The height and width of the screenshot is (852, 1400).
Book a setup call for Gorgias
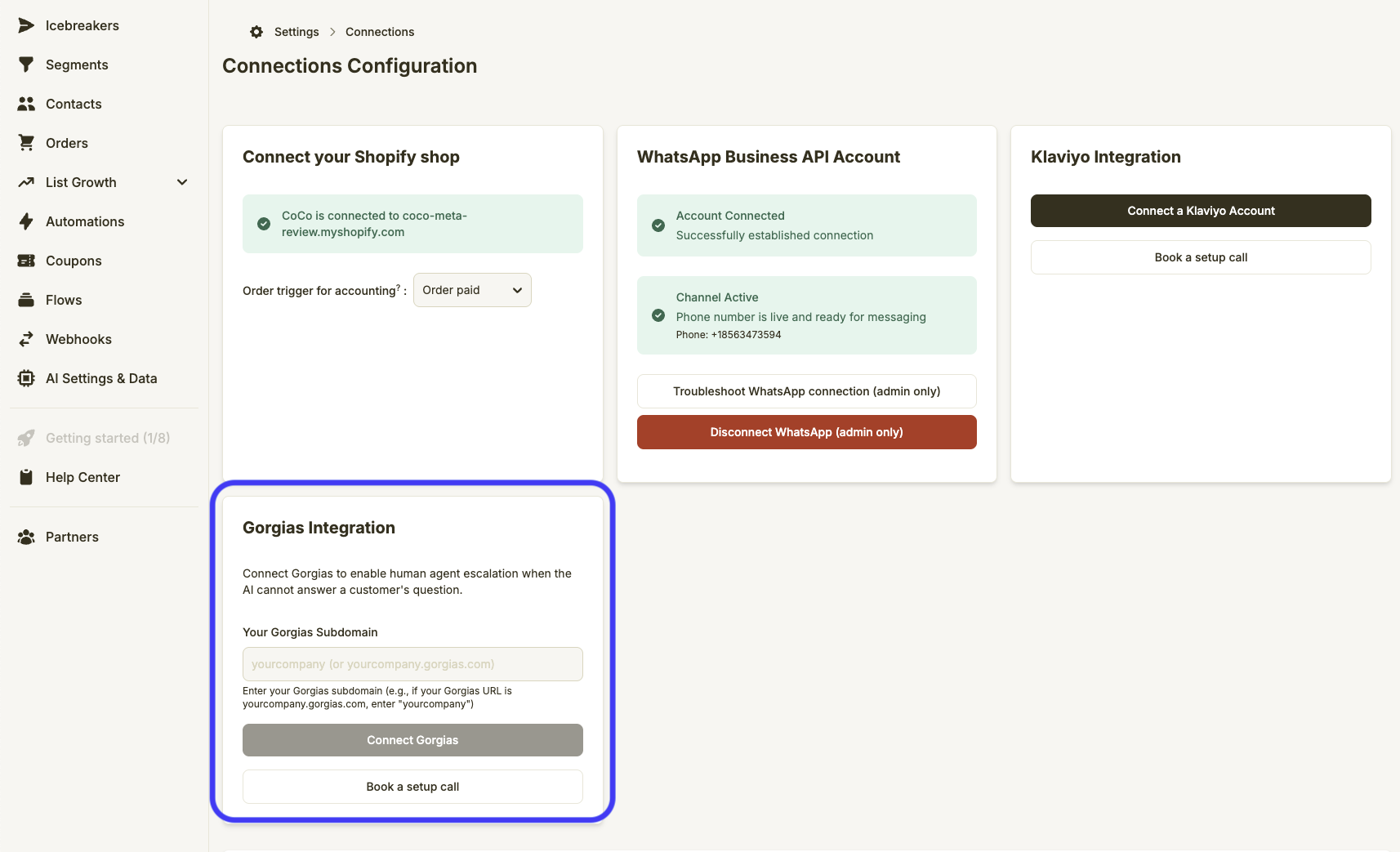point(412,787)
